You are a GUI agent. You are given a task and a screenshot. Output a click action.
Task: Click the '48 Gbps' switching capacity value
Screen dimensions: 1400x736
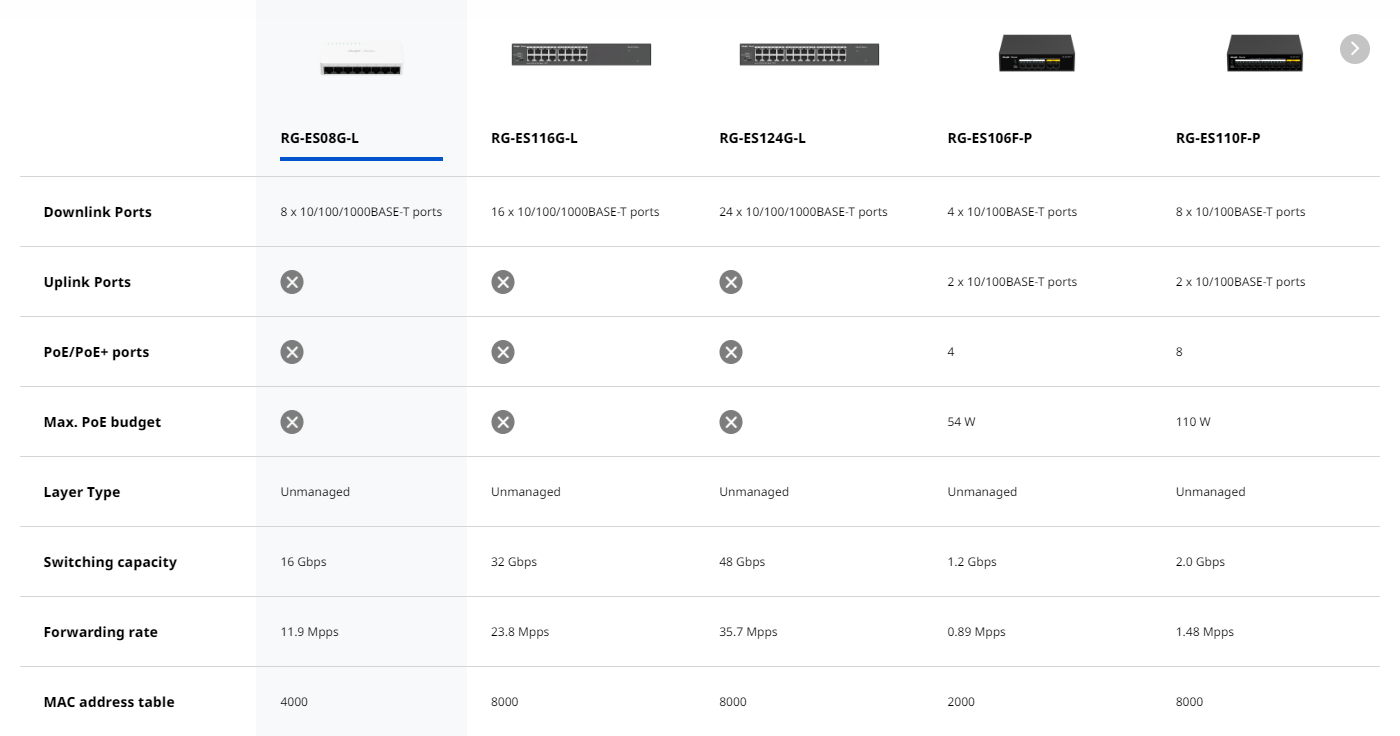coord(742,562)
